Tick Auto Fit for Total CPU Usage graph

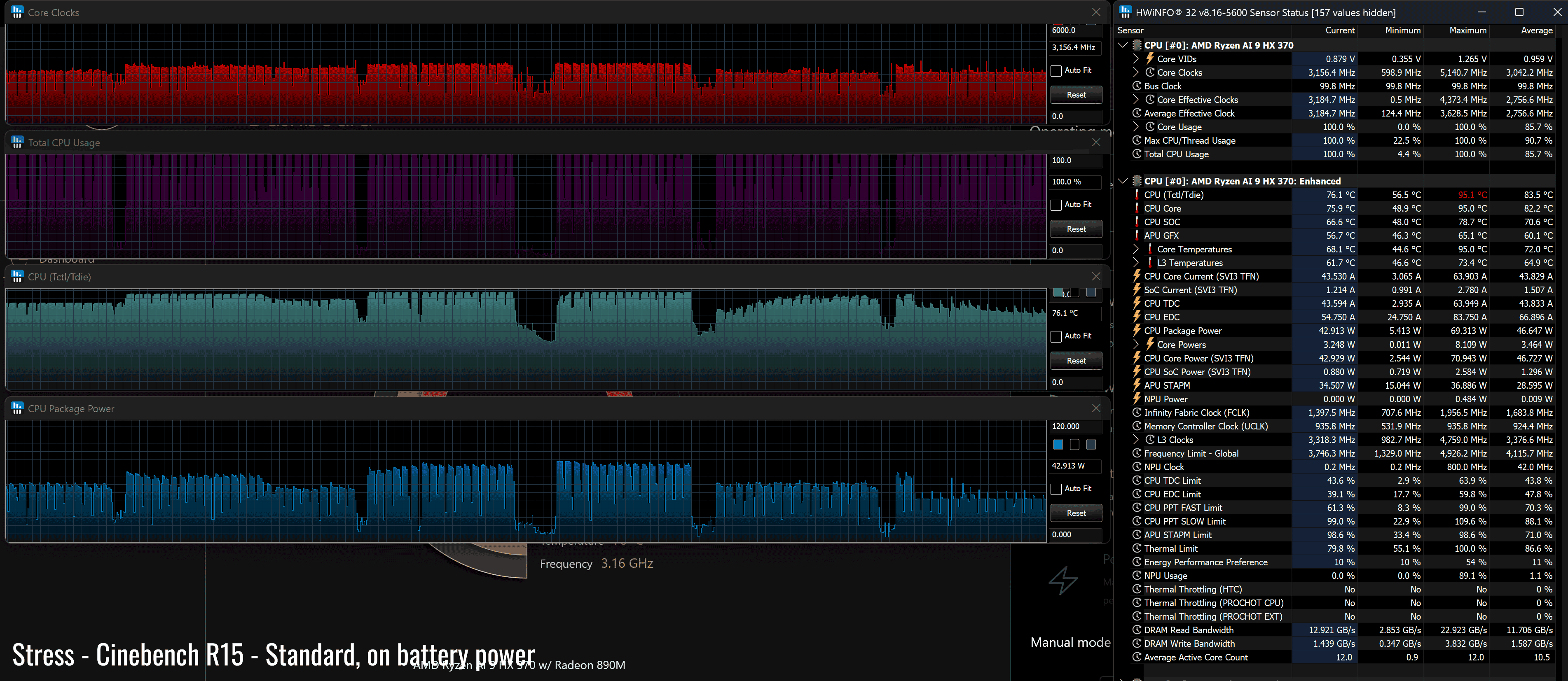tap(1057, 205)
